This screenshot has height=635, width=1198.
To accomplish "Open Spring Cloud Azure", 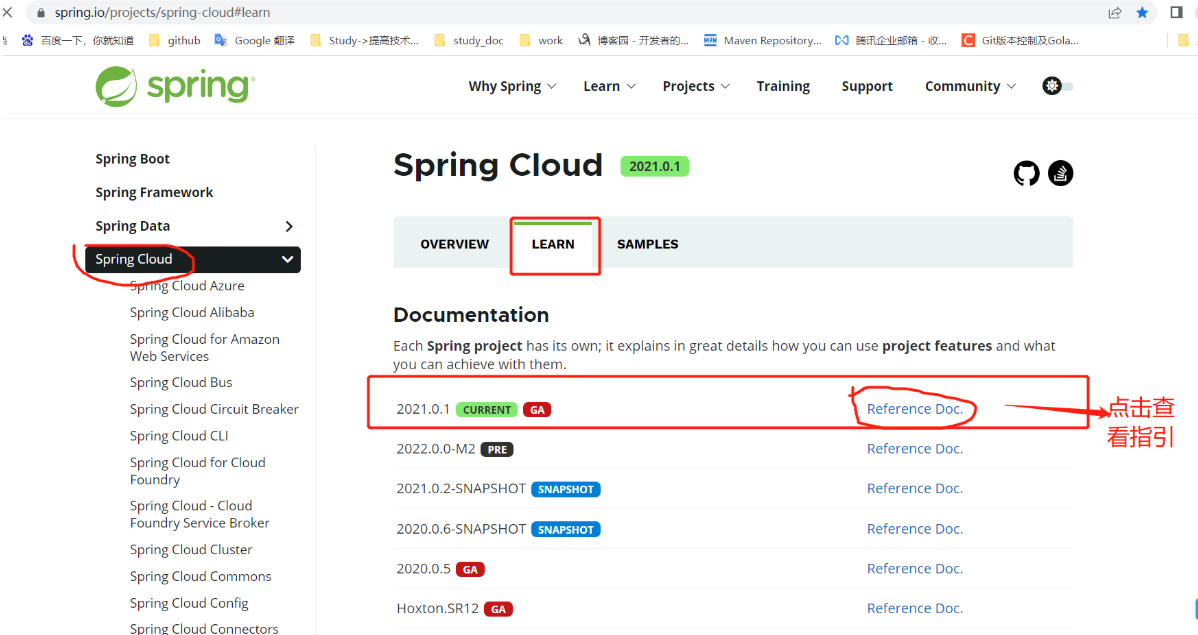I will click(x=187, y=286).
